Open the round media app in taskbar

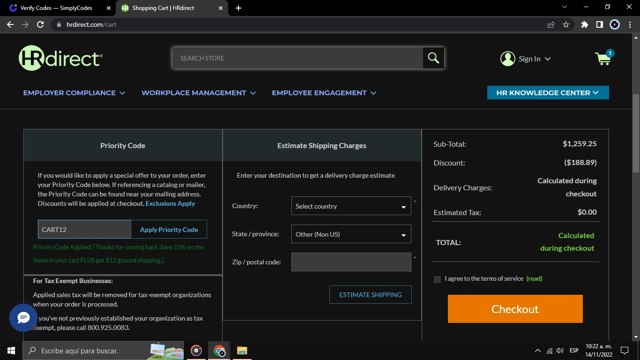coord(196,351)
